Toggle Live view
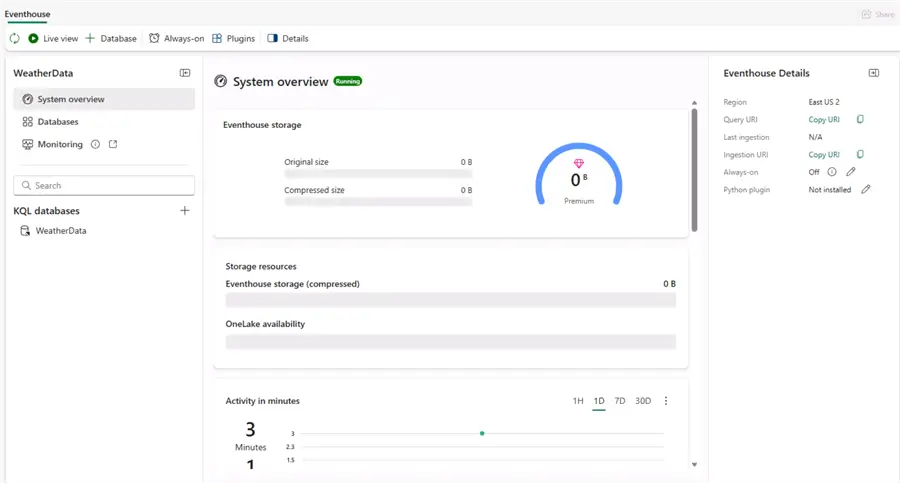The image size is (900, 483). (53, 38)
